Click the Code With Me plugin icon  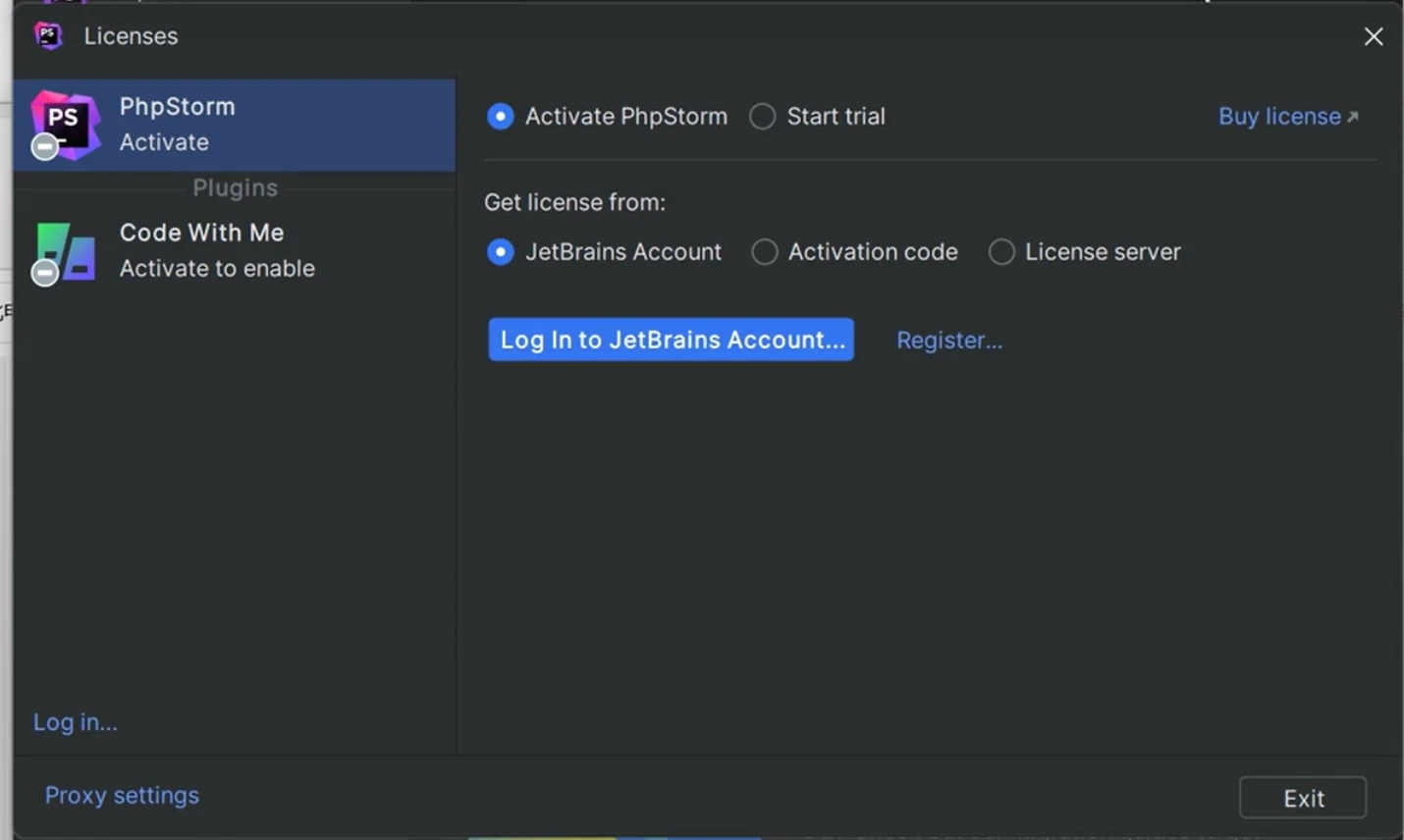[65, 252]
